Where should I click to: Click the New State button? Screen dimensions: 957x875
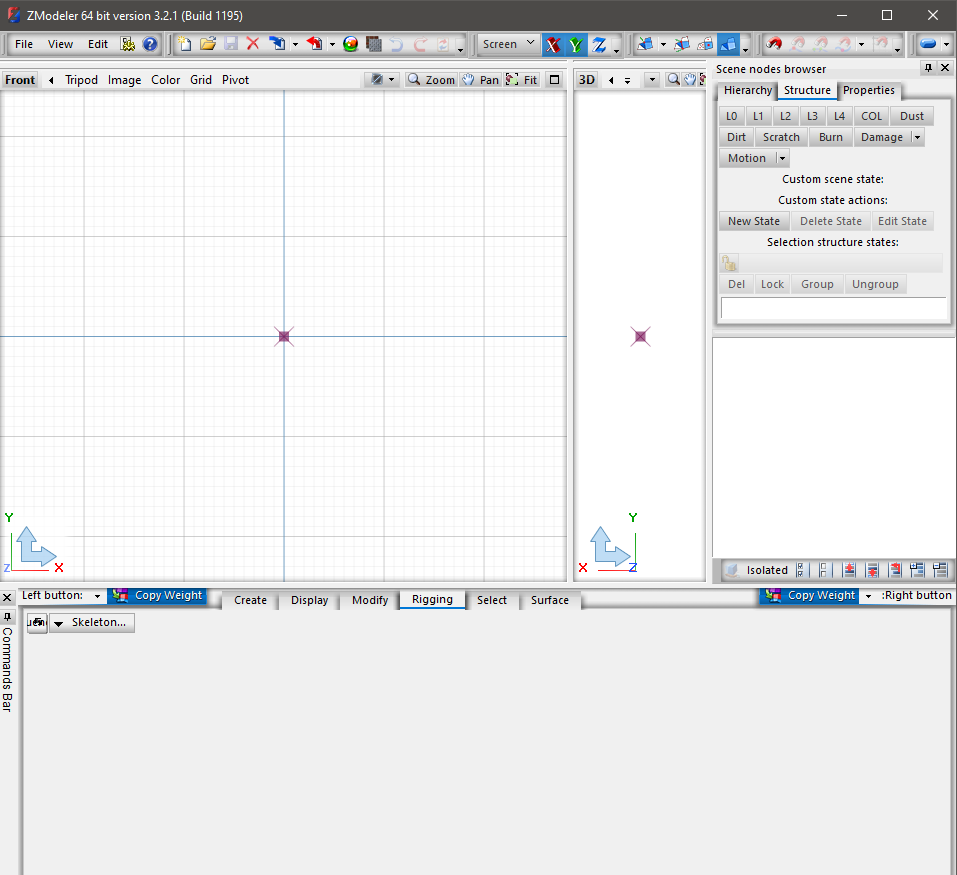(754, 221)
